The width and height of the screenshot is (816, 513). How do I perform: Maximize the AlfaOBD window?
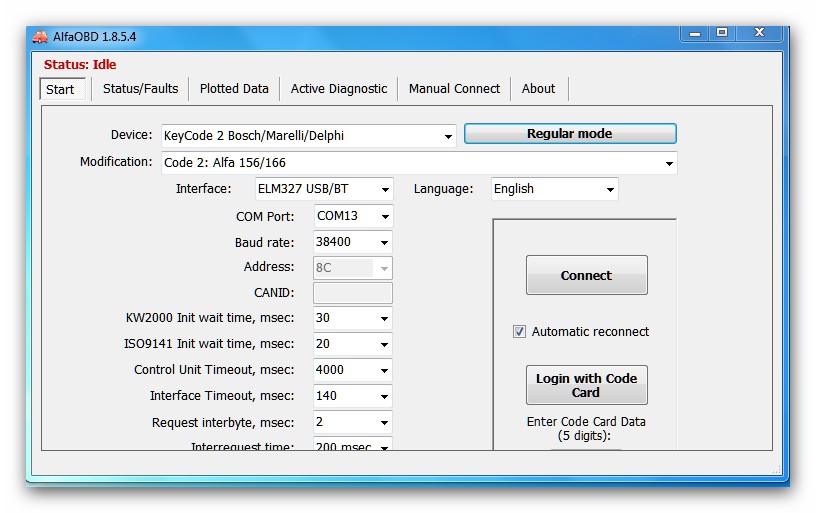[722, 33]
